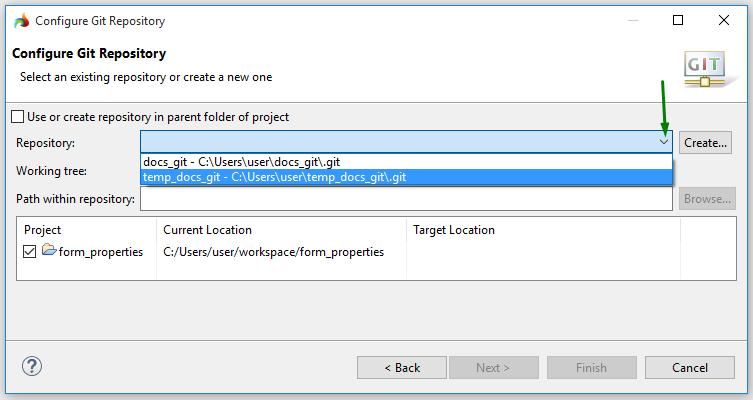This screenshot has height=400, width=753.
Task: Close the Configure Git Repository dialog
Action: coord(723,20)
